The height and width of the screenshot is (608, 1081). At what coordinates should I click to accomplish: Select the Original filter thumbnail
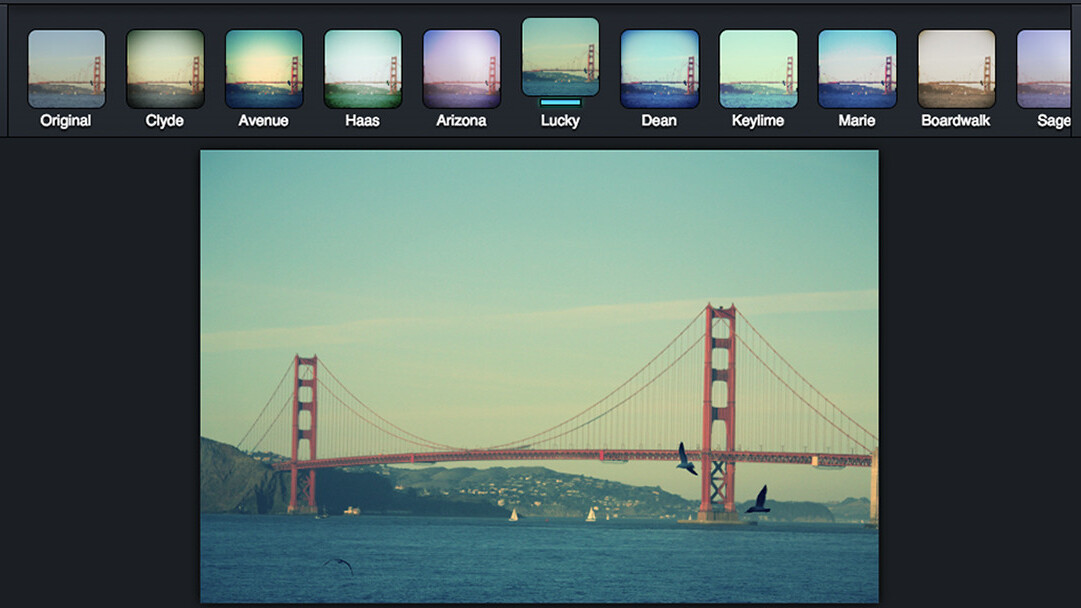66,68
